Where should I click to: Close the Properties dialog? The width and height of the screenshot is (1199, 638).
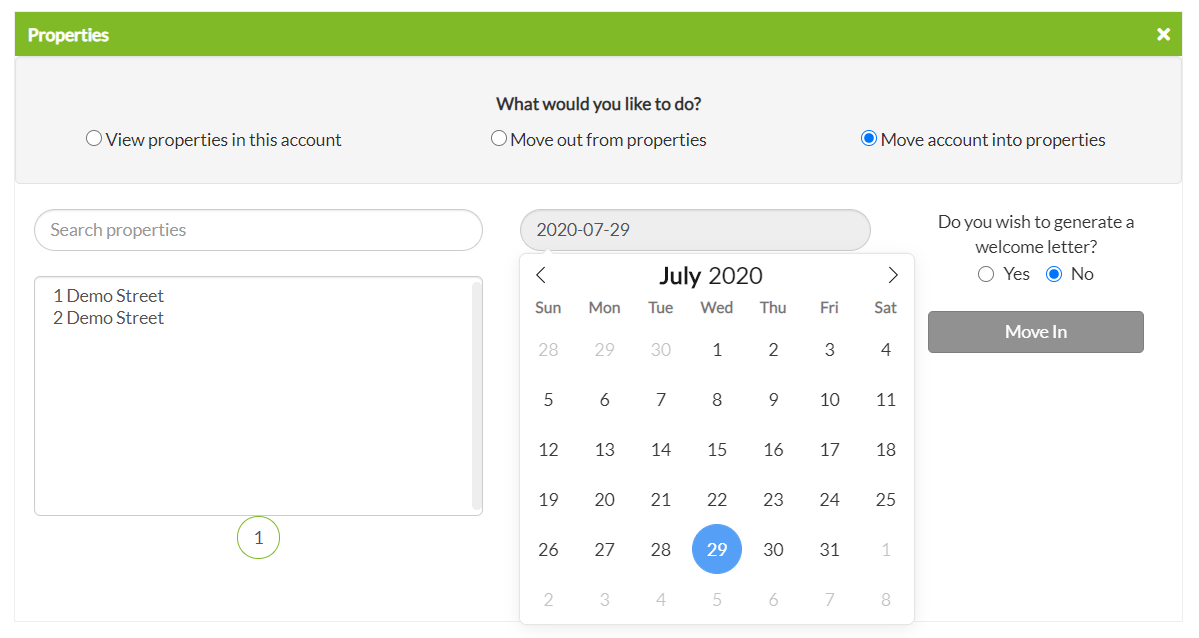pyautogui.click(x=1163, y=35)
